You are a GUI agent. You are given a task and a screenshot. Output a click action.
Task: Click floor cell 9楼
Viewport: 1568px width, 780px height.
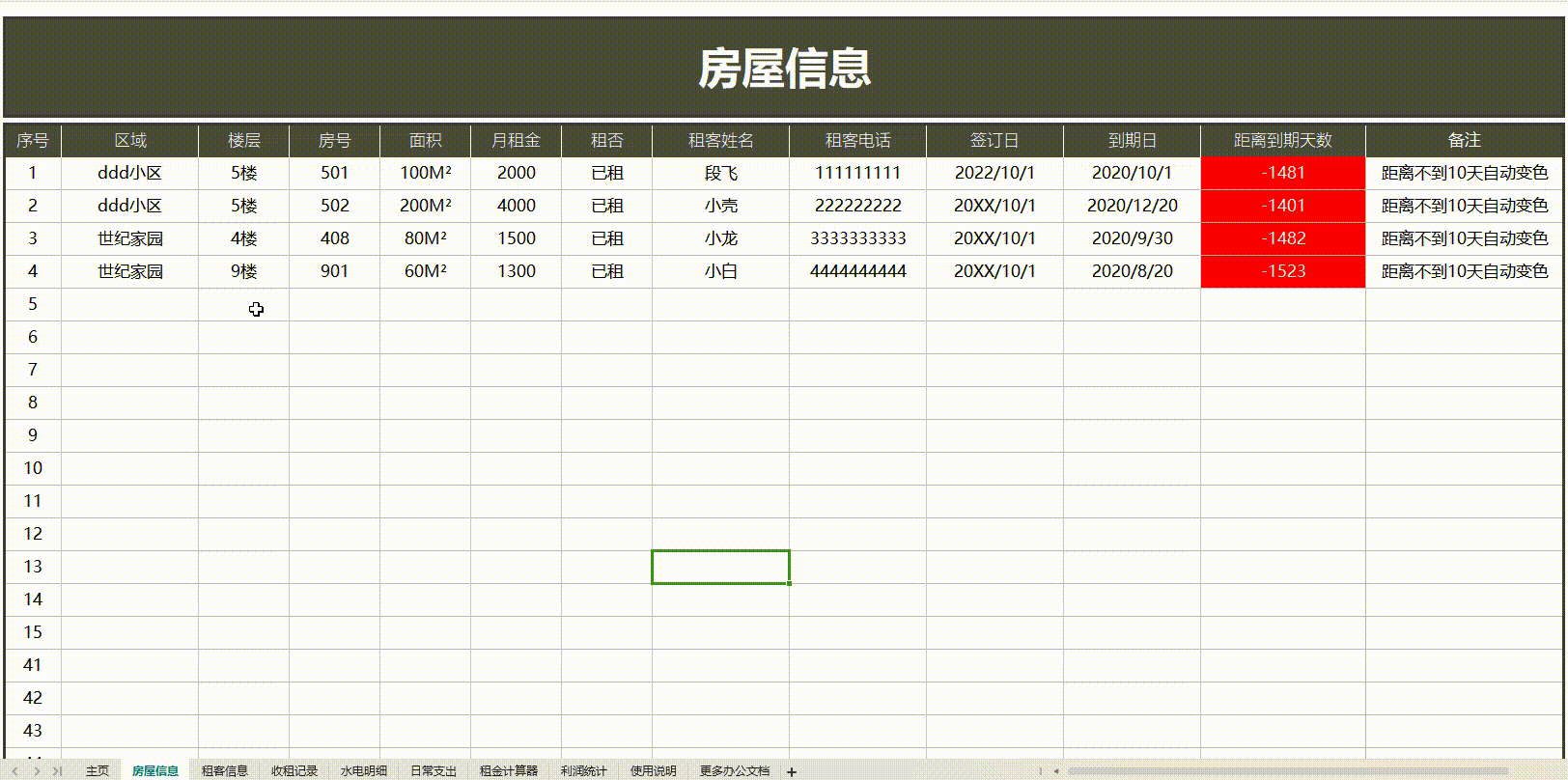click(244, 272)
